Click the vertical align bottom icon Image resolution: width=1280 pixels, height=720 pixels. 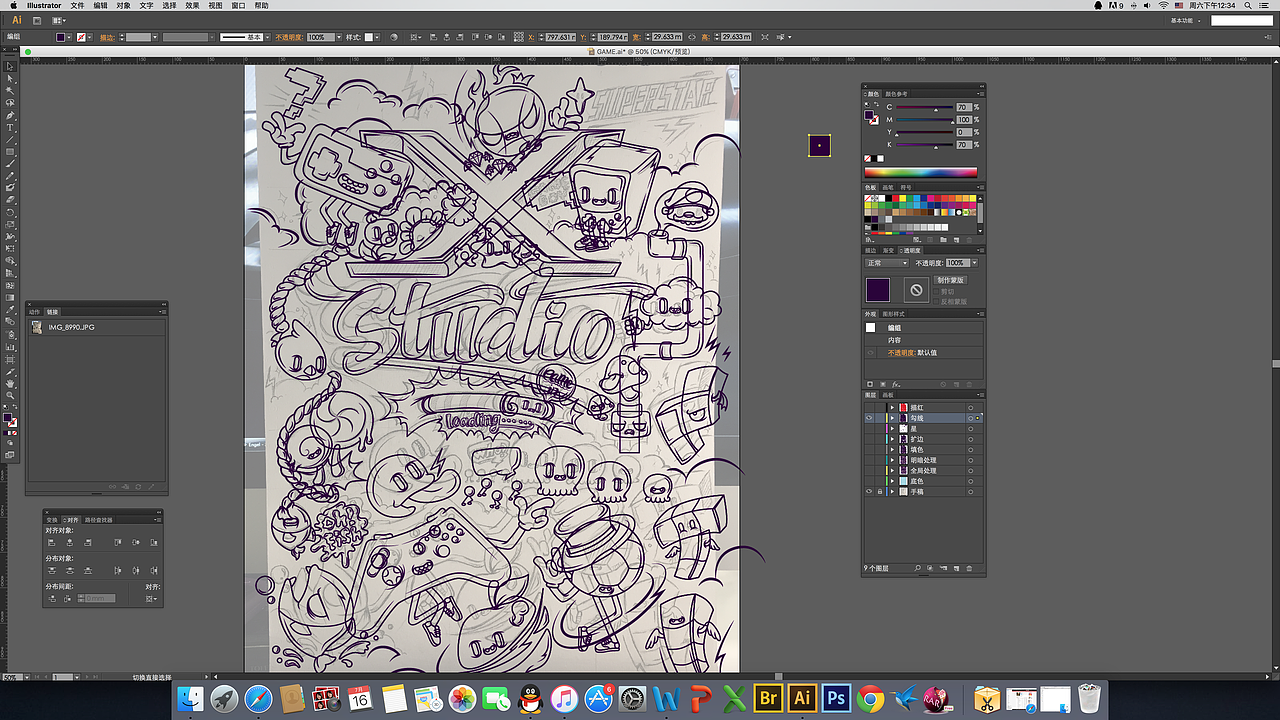152,542
